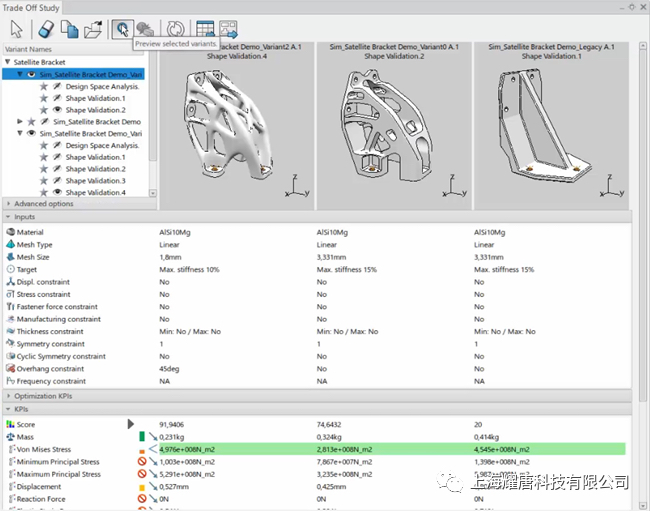Click the Mesh Type row icon
650x511 pixels.
[x=10, y=245]
